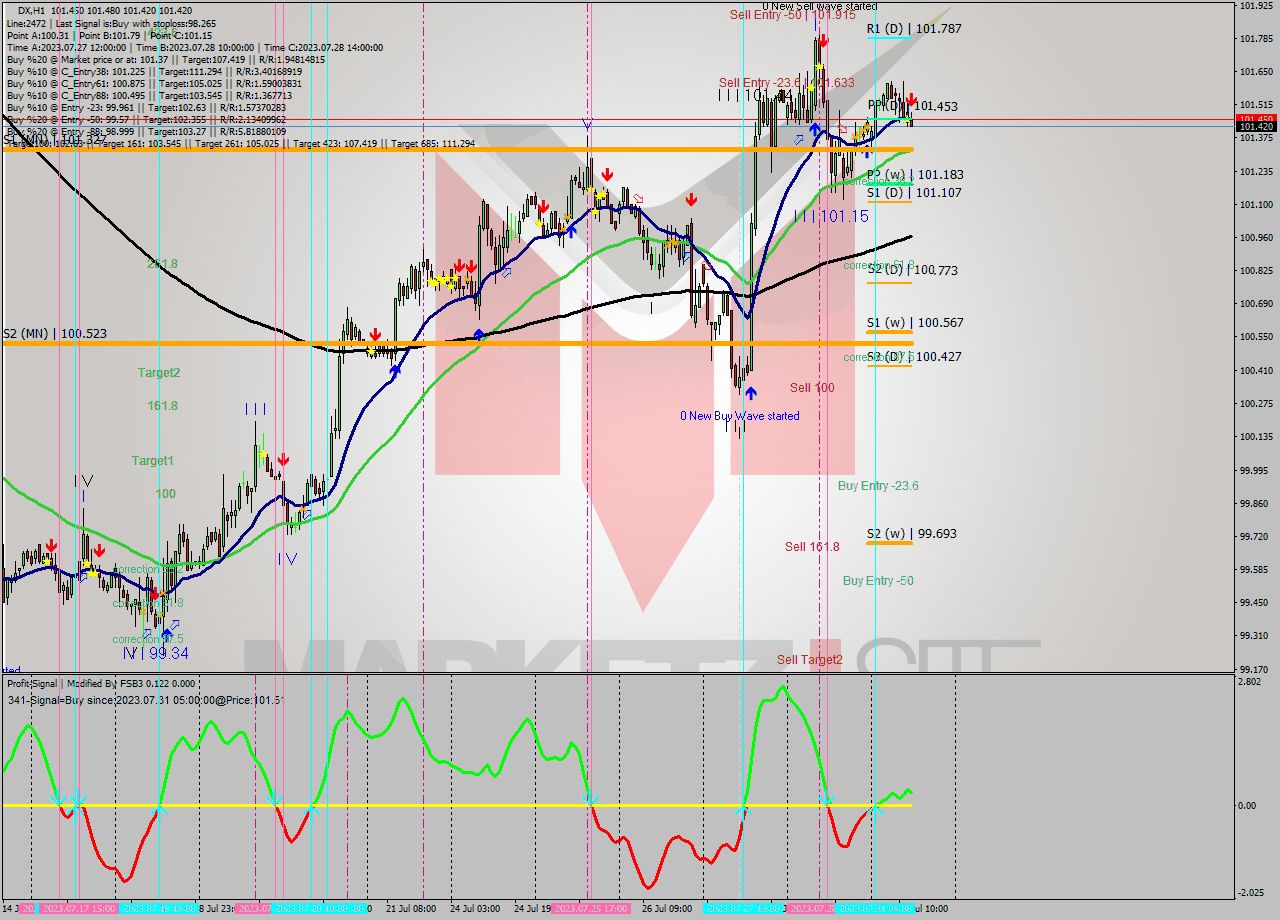Click the pink 2023.07.25 17:00 time marker

(x=590, y=909)
